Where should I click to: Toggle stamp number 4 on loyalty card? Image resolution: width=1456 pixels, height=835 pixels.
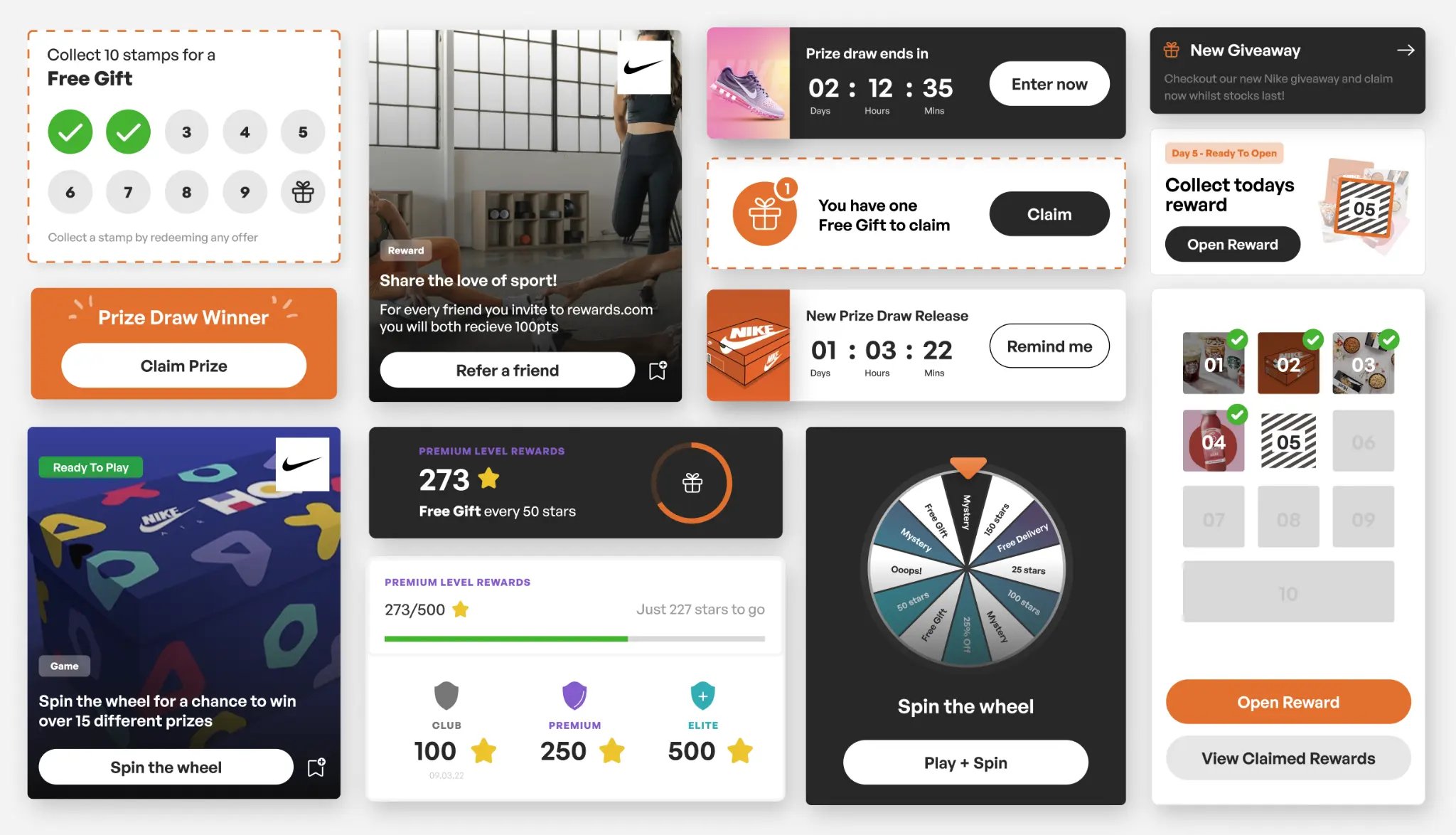pyautogui.click(x=243, y=131)
